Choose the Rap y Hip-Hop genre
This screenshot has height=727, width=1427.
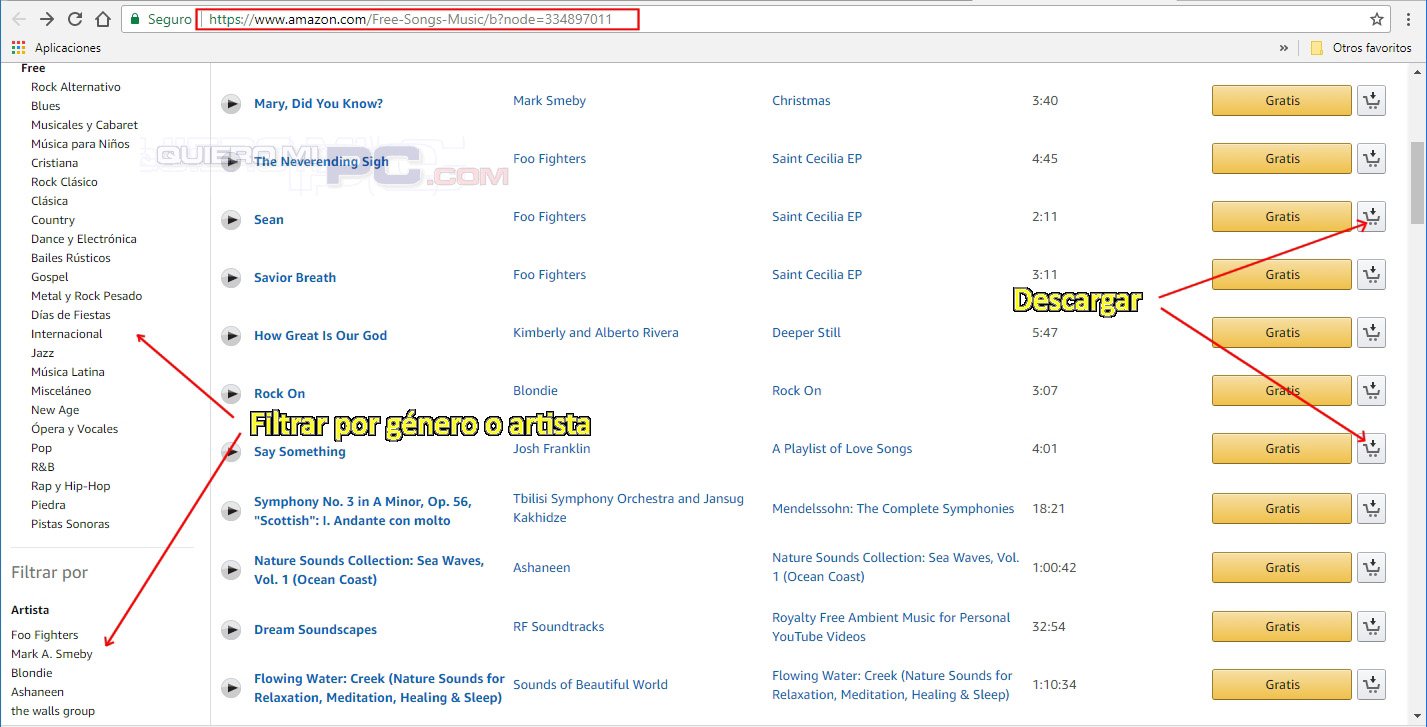tap(71, 486)
